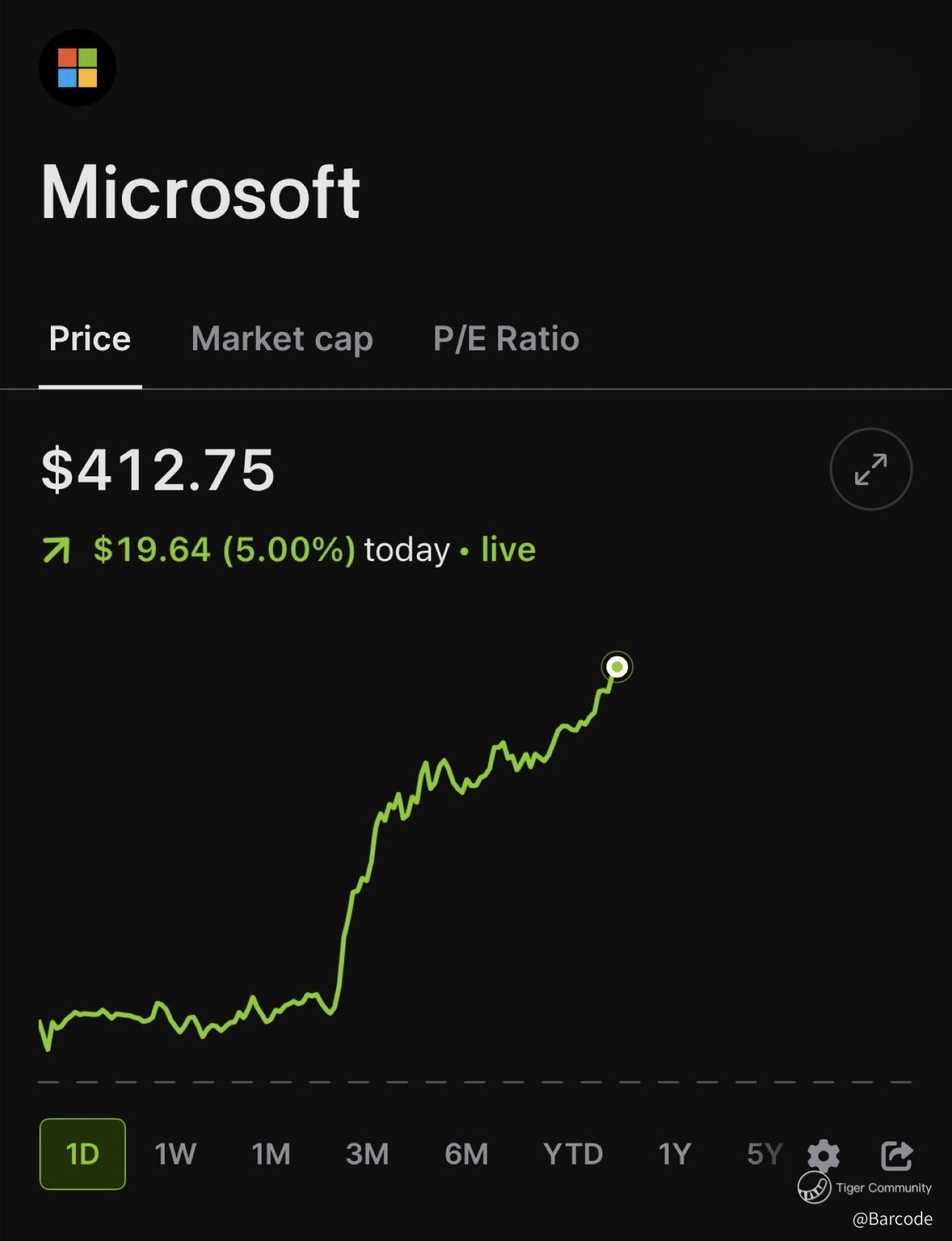952x1241 pixels.
Task: Show the 5Y chart range
Action: coord(764,1154)
